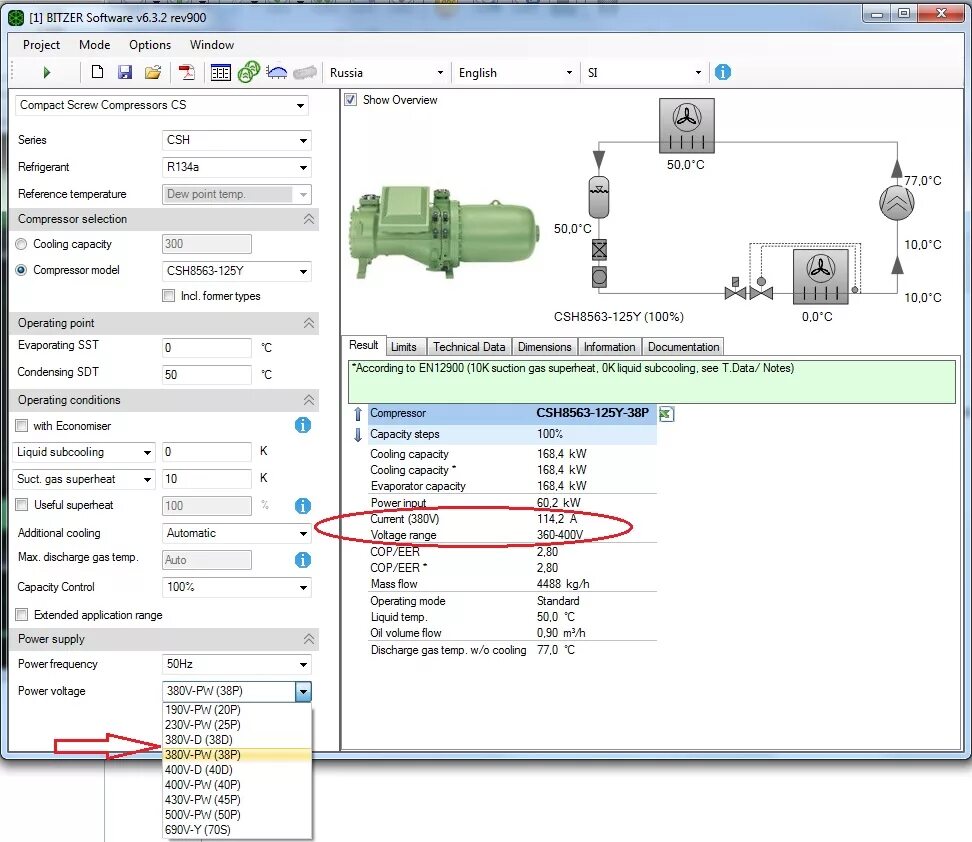Check Incl. former types
The height and width of the screenshot is (842, 972).
point(167,295)
